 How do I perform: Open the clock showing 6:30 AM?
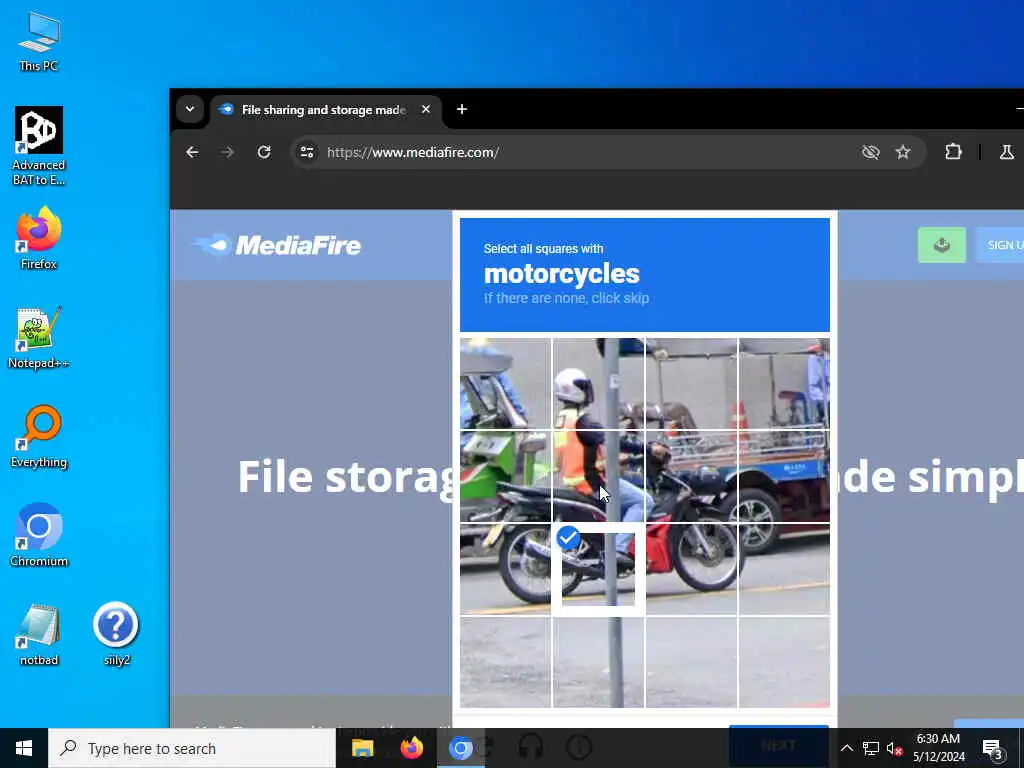(938, 748)
